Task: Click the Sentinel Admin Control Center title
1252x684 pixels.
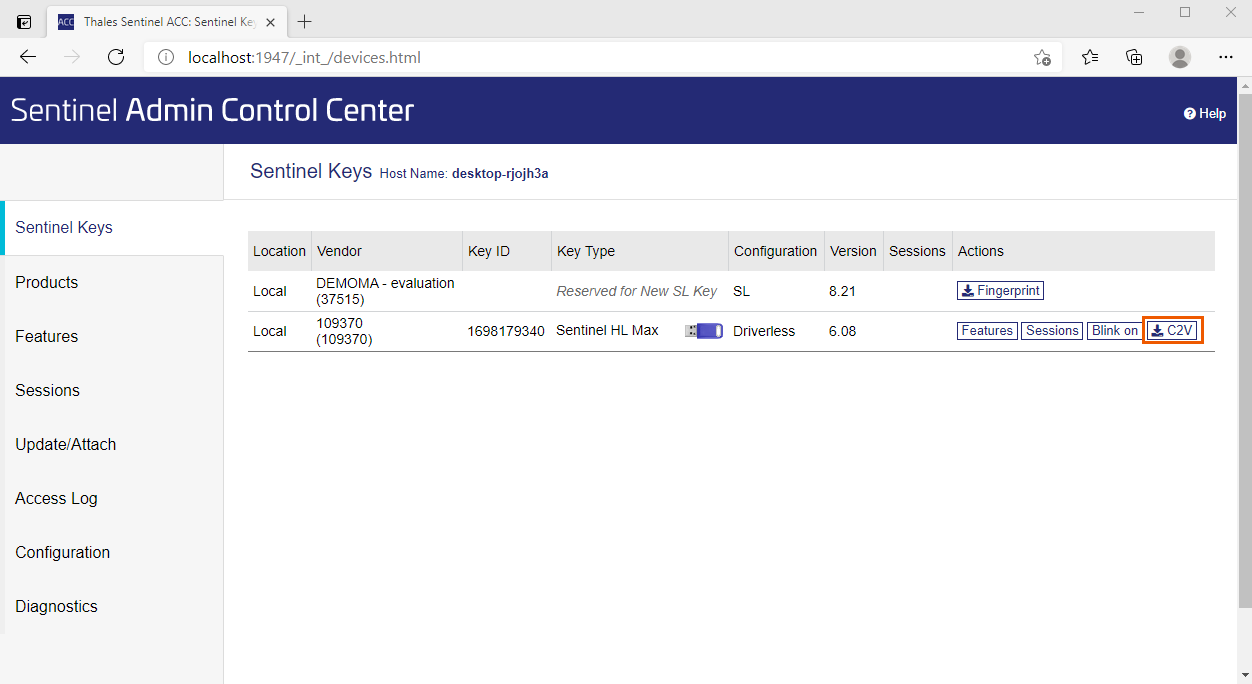Action: (212, 110)
